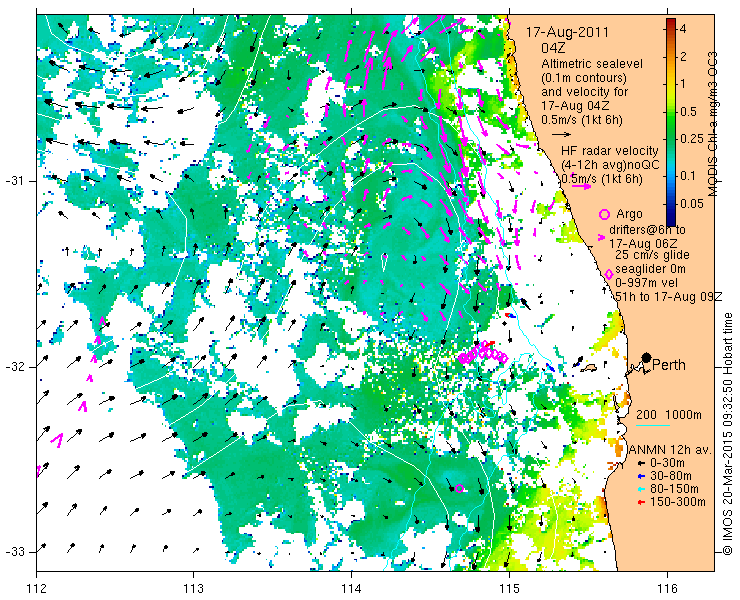Click the longitude axis label '112'
Image resolution: width=740 pixels, height=600 pixels.
pos(36,589)
